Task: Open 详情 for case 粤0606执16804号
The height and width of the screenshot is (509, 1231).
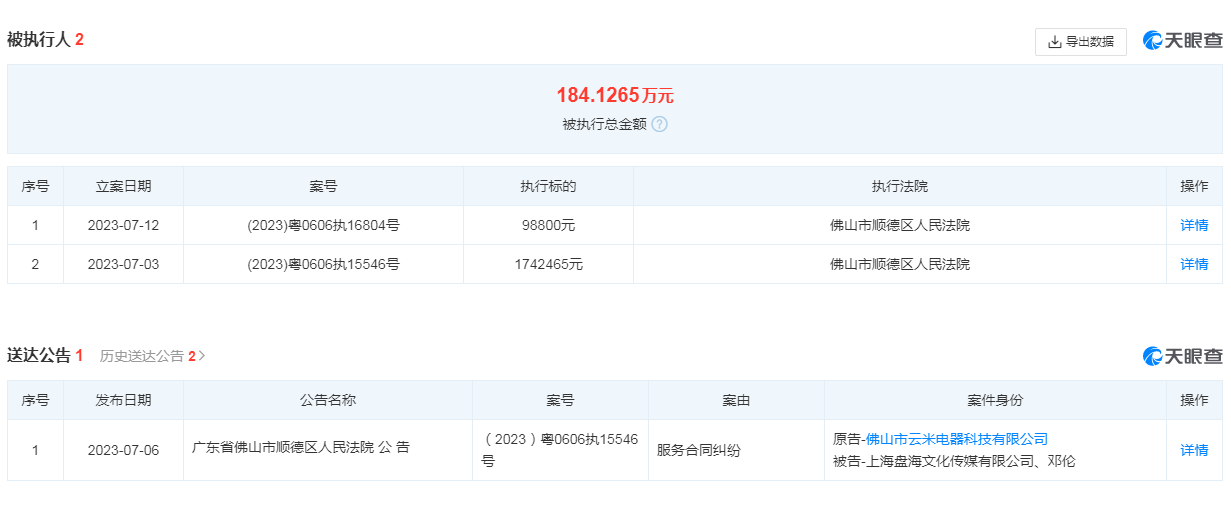Action: coord(1194,225)
